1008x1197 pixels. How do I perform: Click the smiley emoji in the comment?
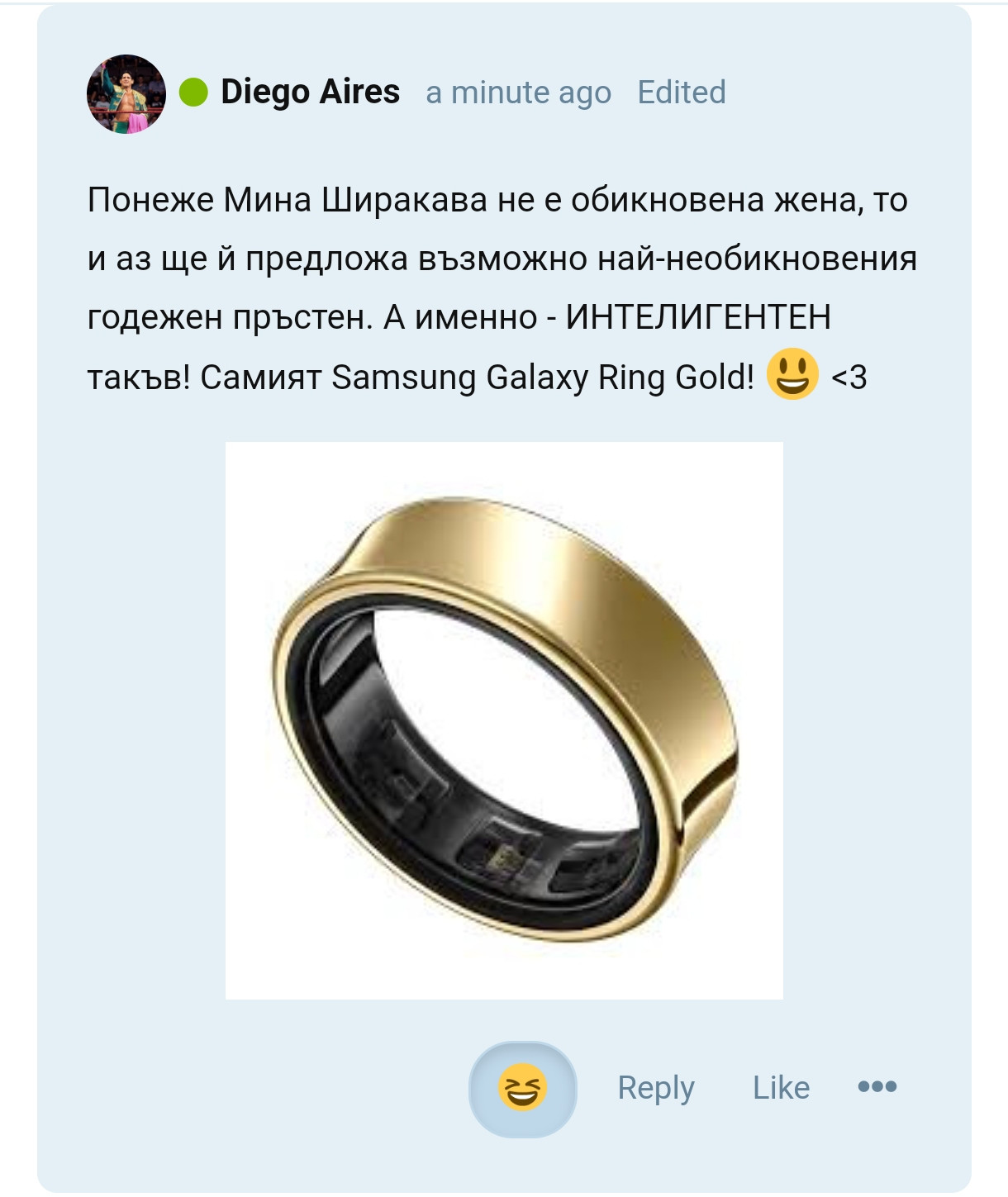click(x=792, y=374)
